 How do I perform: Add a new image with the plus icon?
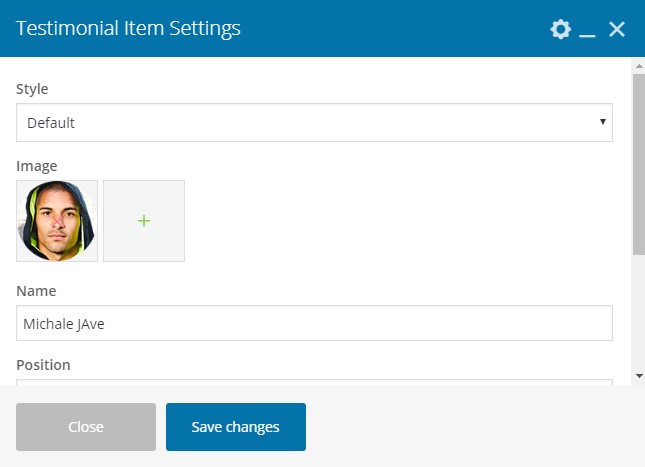[x=144, y=221]
